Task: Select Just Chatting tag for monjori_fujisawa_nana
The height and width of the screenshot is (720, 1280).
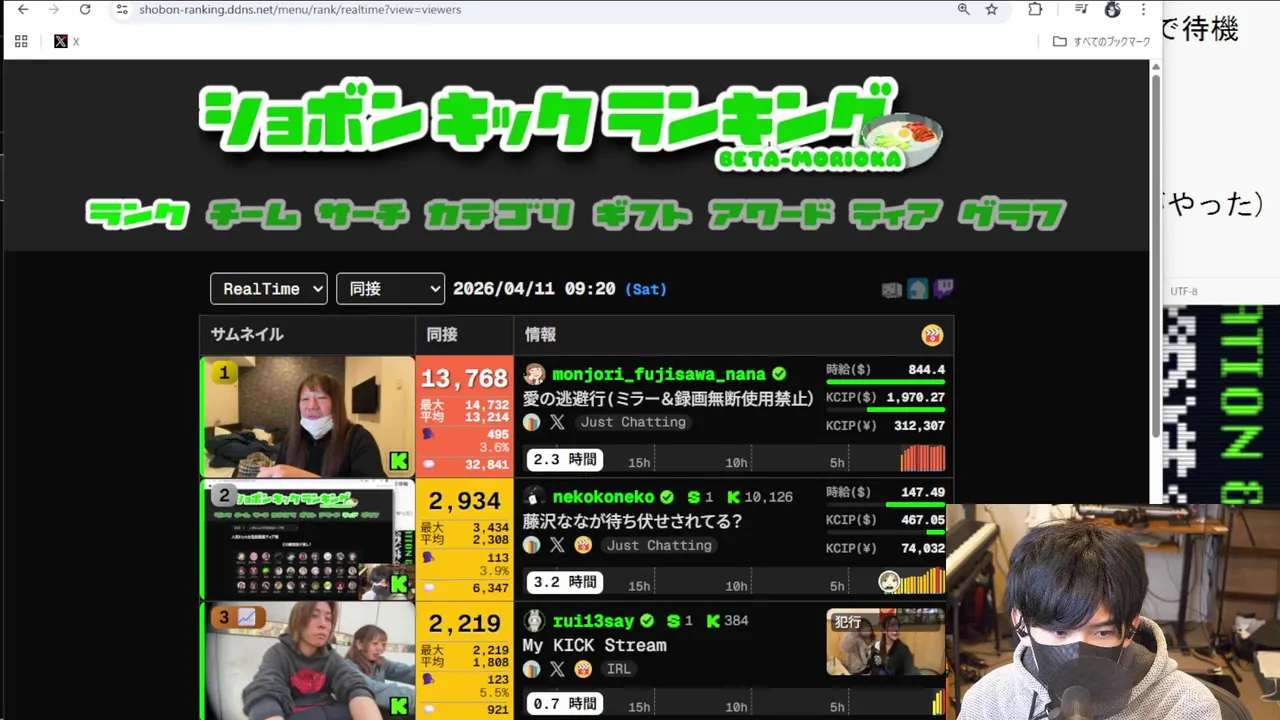Action: click(x=633, y=422)
